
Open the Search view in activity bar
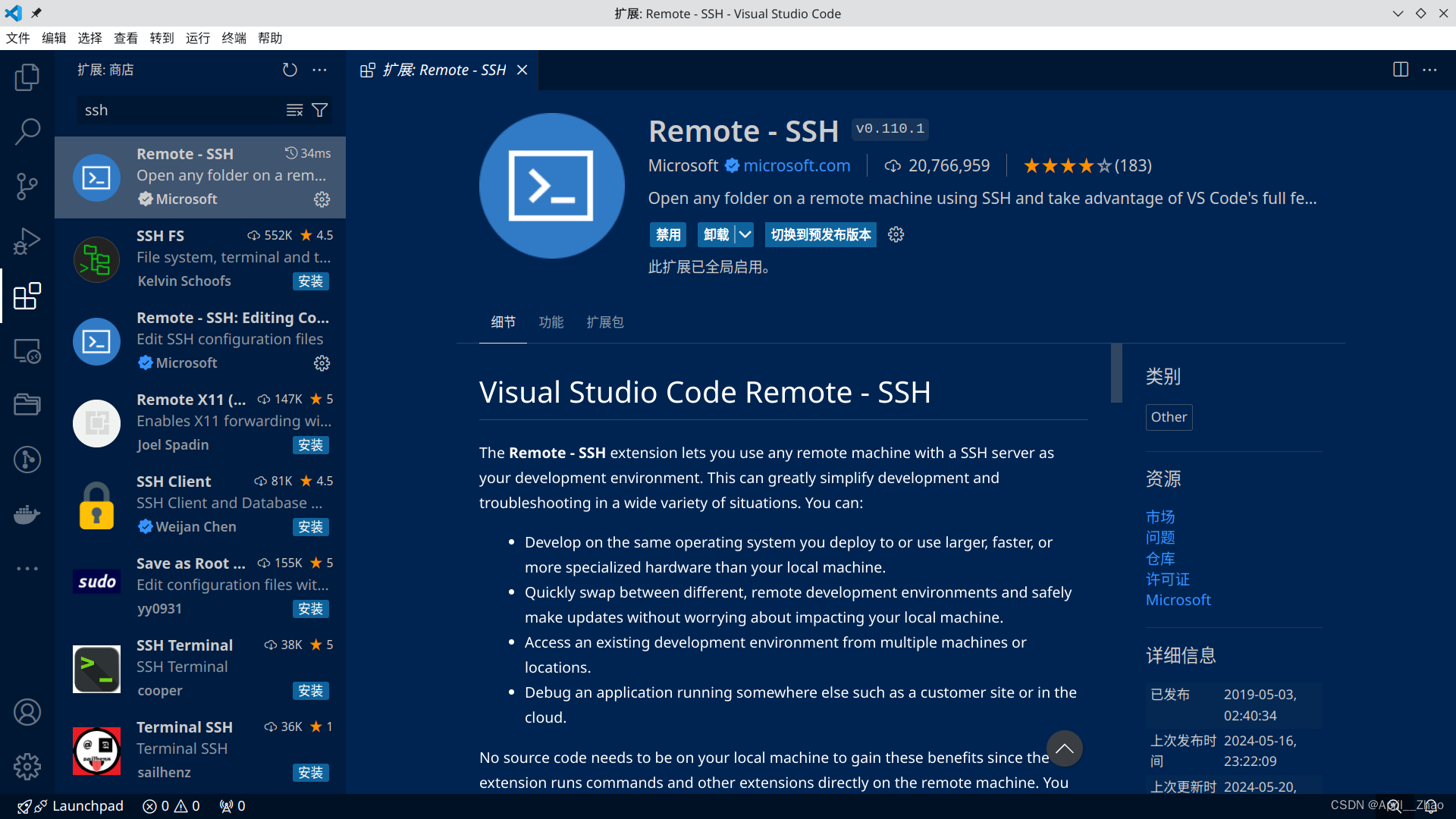coord(27,131)
